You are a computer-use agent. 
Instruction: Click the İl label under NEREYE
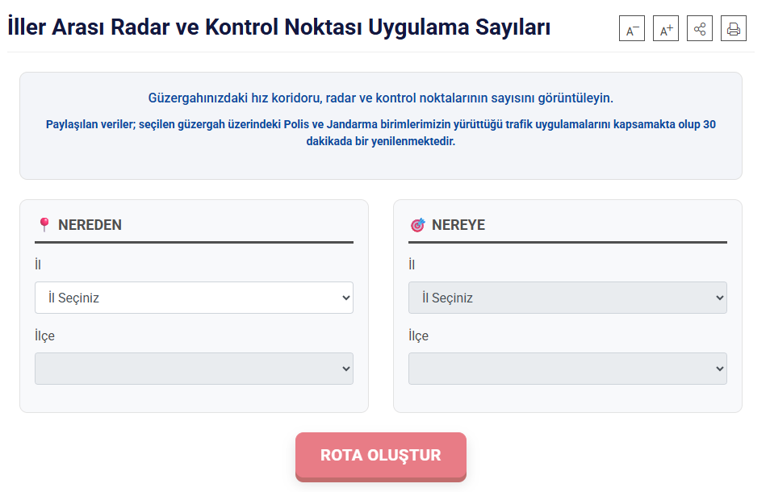pyautogui.click(x=412, y=265)
